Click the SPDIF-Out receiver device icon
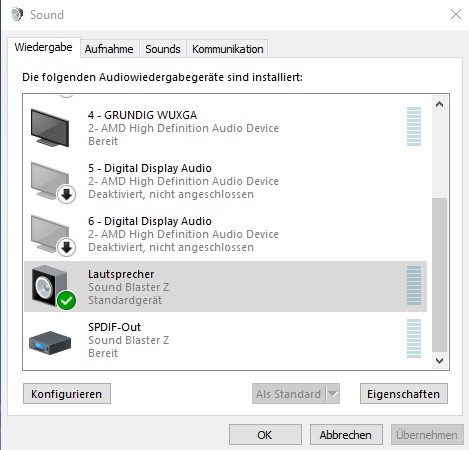469x450 pixels. point(50,342)
